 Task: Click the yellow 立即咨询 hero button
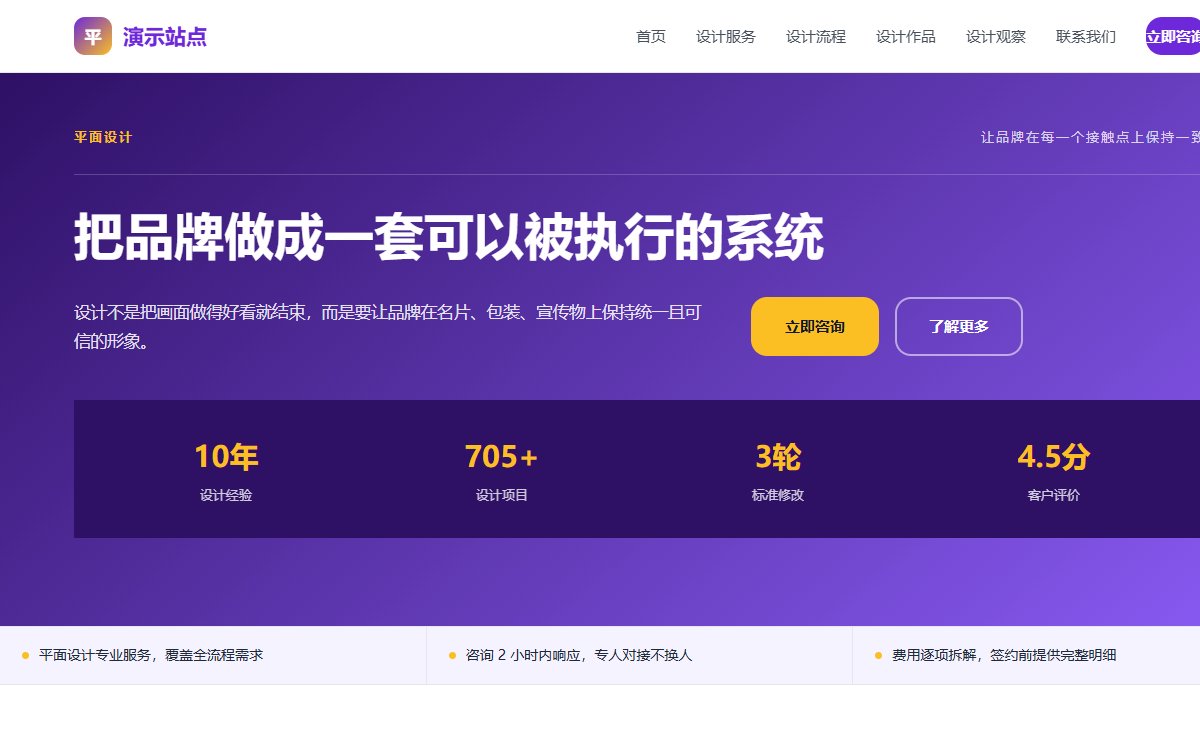pos(815,326)
